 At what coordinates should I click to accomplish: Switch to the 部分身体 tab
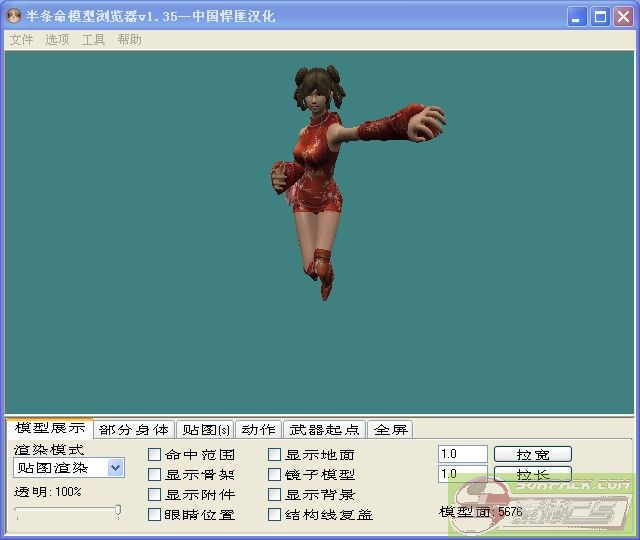click(134, 430)
